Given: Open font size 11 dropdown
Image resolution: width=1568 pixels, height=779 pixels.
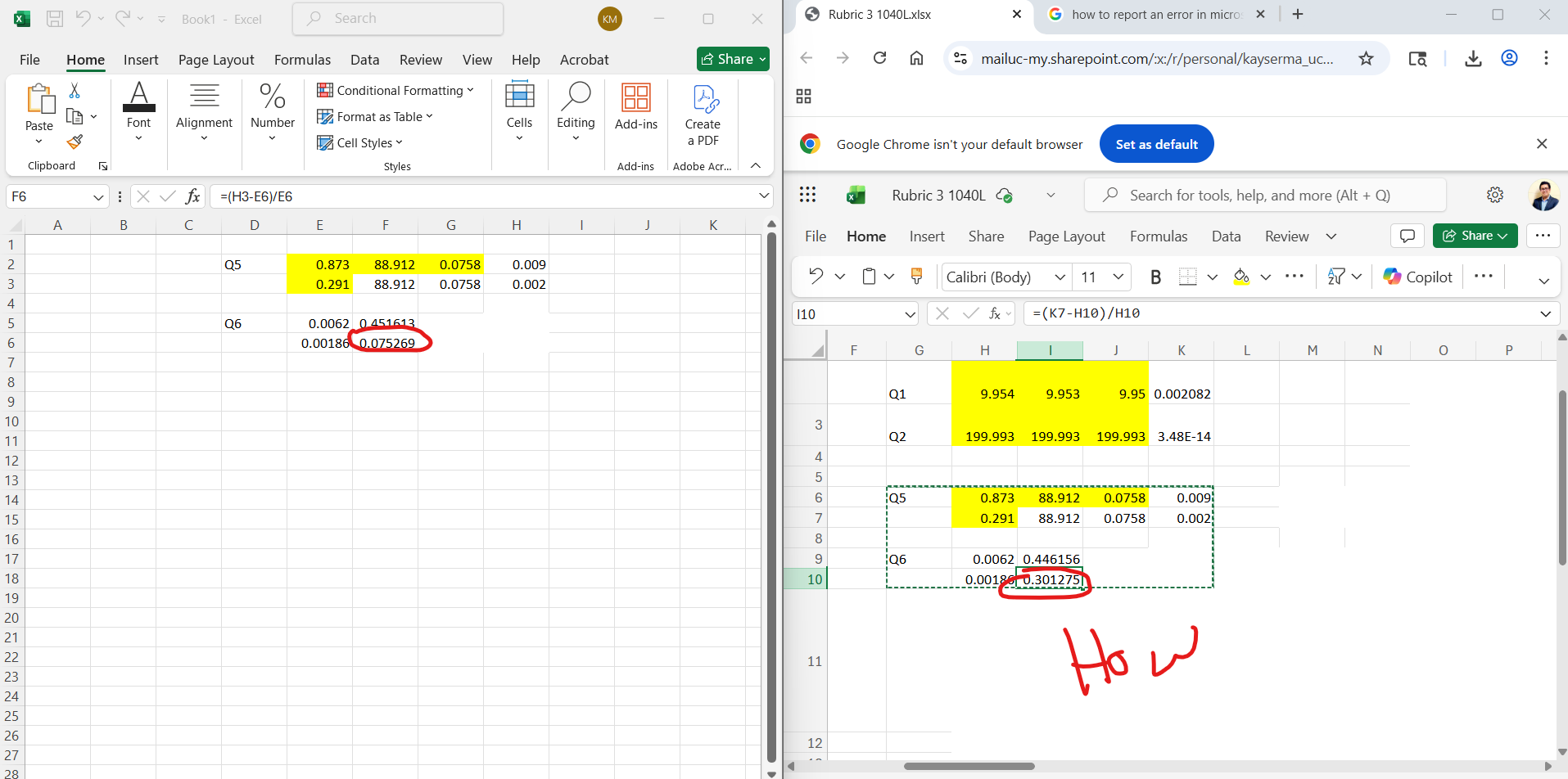Looking at the screenshot, I should 1118,277.
